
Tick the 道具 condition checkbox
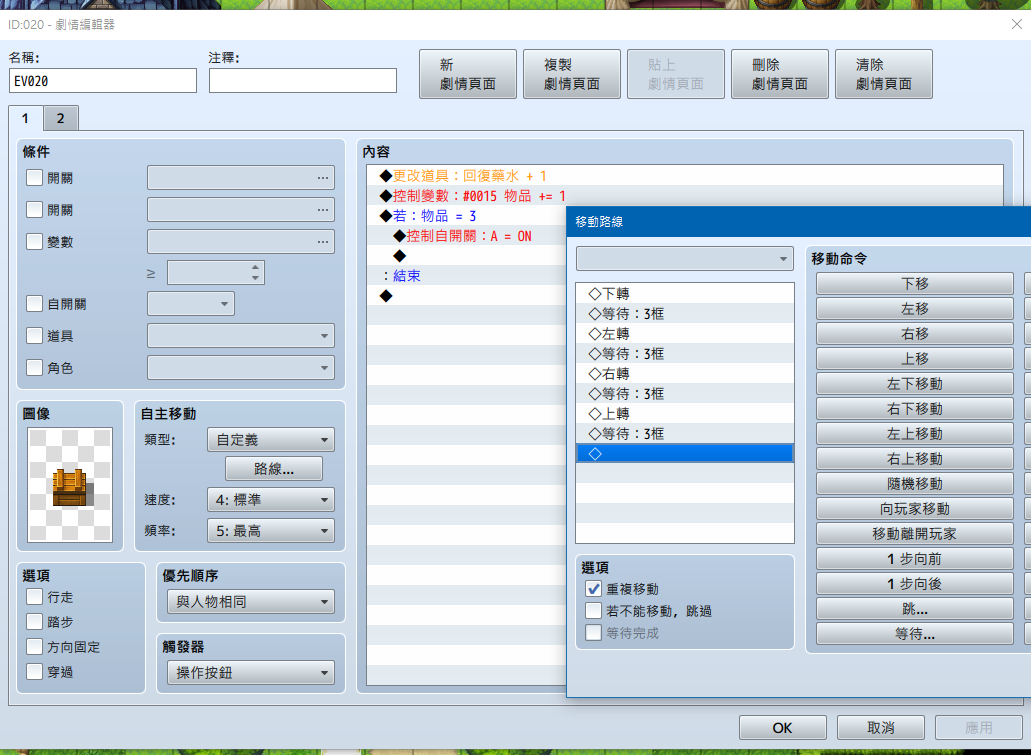(34, 335)
